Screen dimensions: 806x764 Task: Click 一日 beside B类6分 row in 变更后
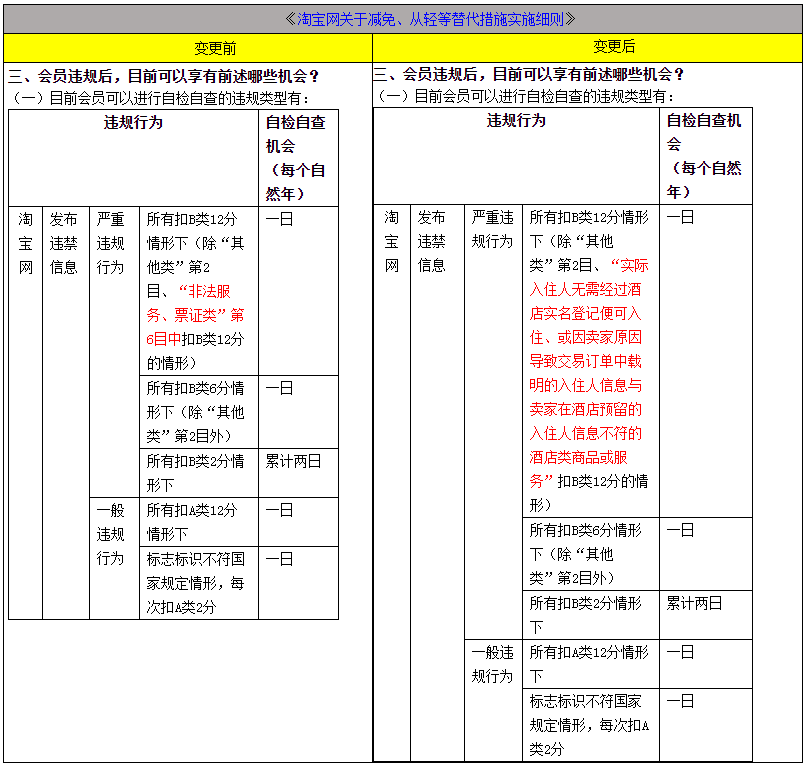(x=680, y=530)
